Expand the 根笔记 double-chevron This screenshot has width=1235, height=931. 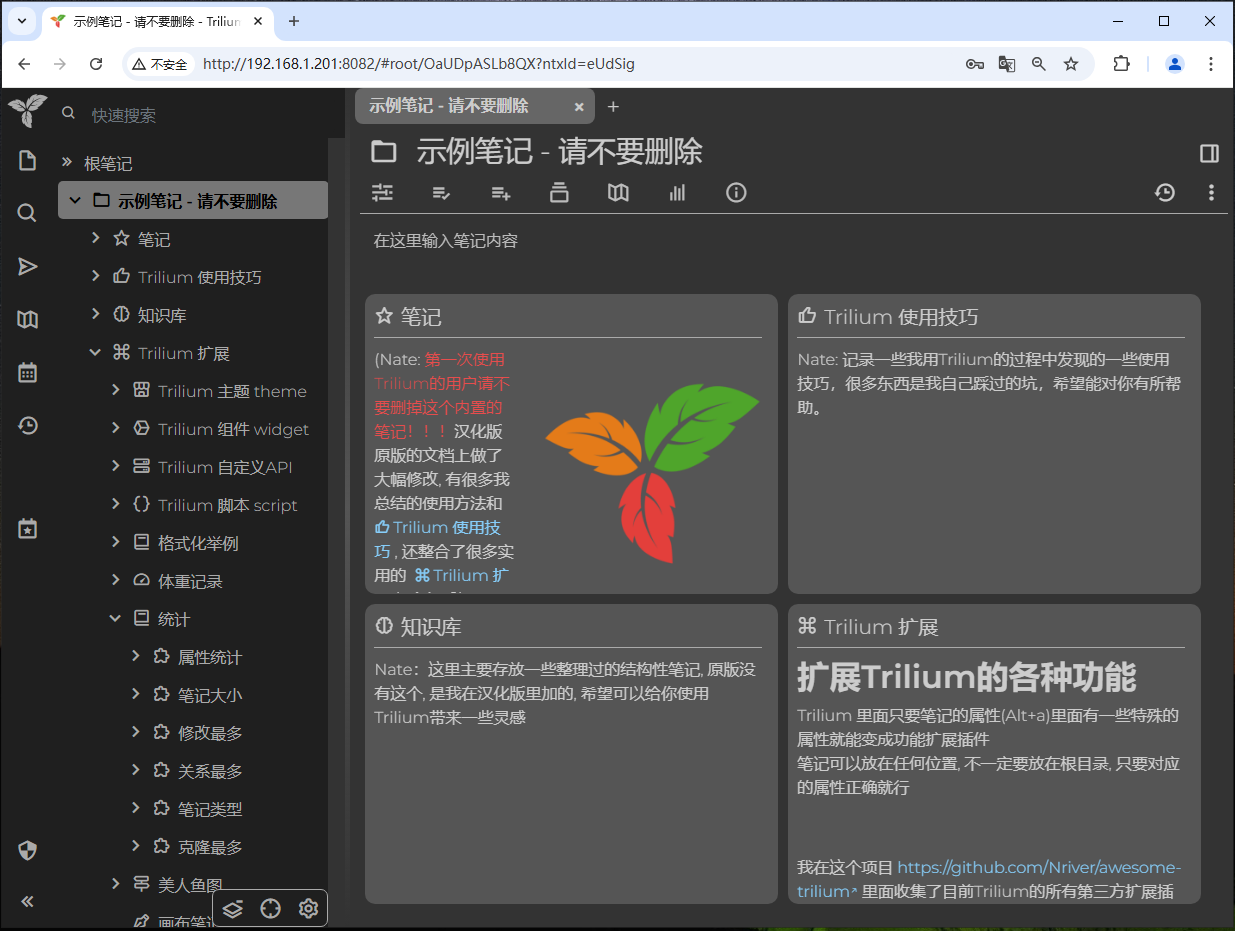(67, 162)
